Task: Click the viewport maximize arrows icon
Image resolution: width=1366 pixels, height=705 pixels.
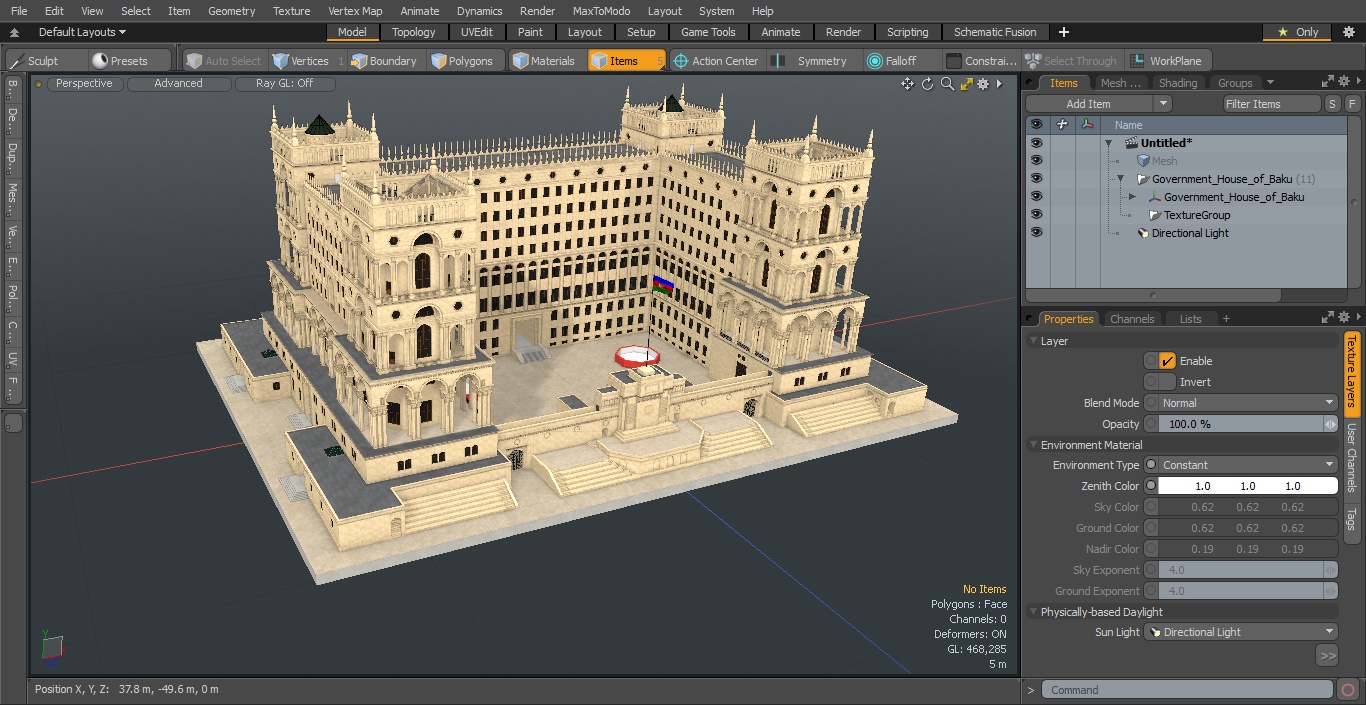Action: (x=966, y=84)
